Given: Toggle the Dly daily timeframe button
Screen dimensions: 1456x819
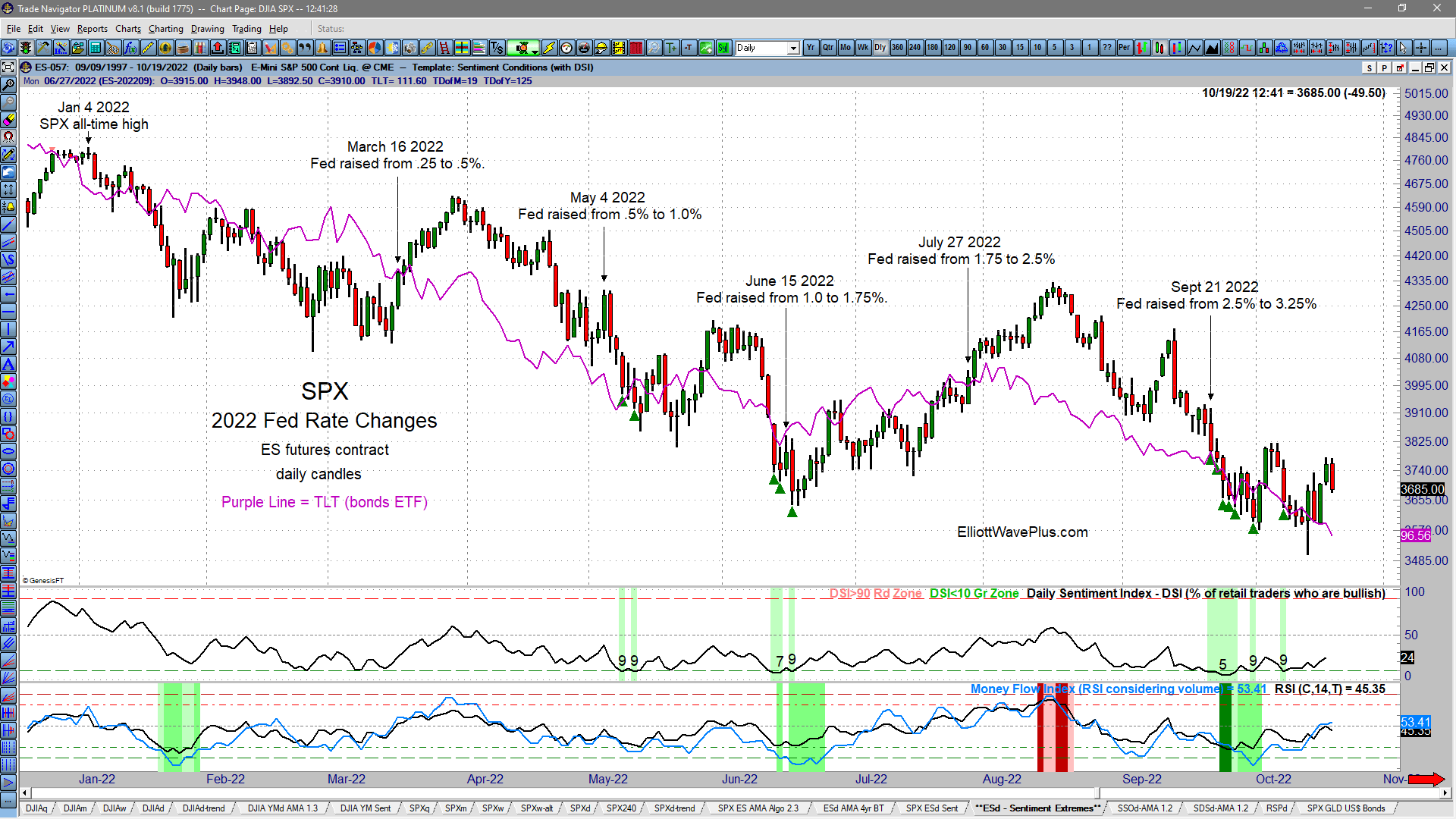Looking at the screenshot, I should pyautogui.click(x=880, y=47).
